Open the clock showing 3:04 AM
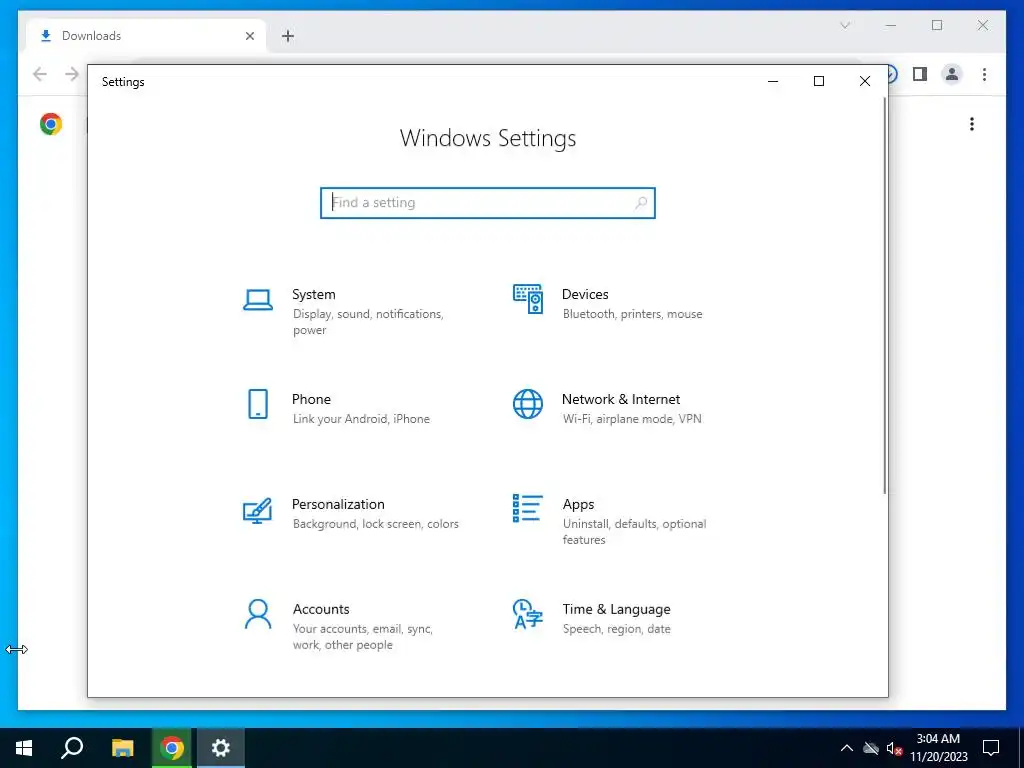The image size is (1024, 768). coord(938,748)
